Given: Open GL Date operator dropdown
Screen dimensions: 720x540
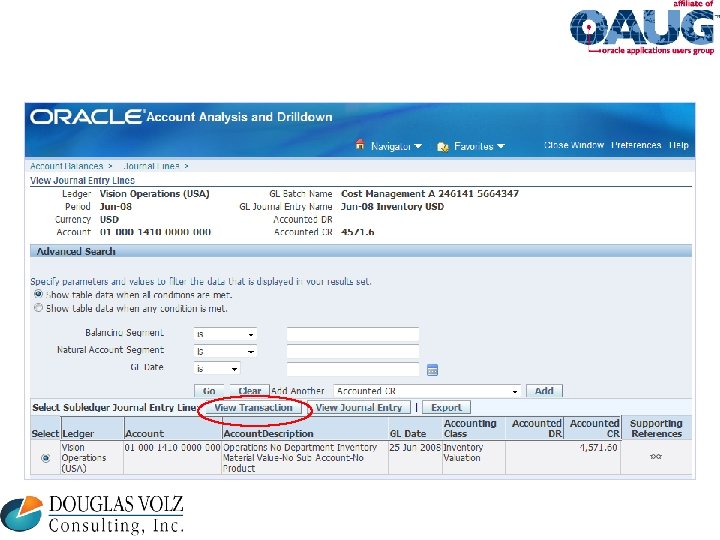Looking at the screenshot, I should 217,369.
